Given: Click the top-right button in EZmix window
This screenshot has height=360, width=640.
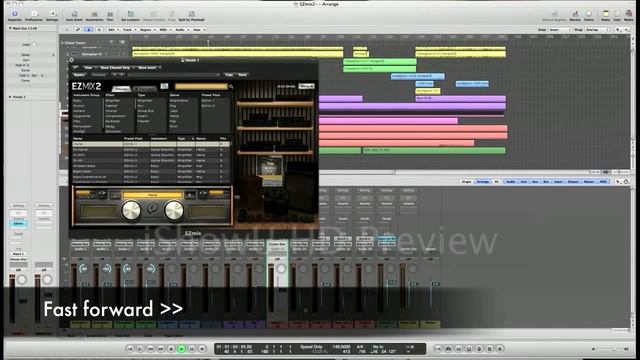Looking at the screenshot, I should pyautogui.click(x=306, y=86).
